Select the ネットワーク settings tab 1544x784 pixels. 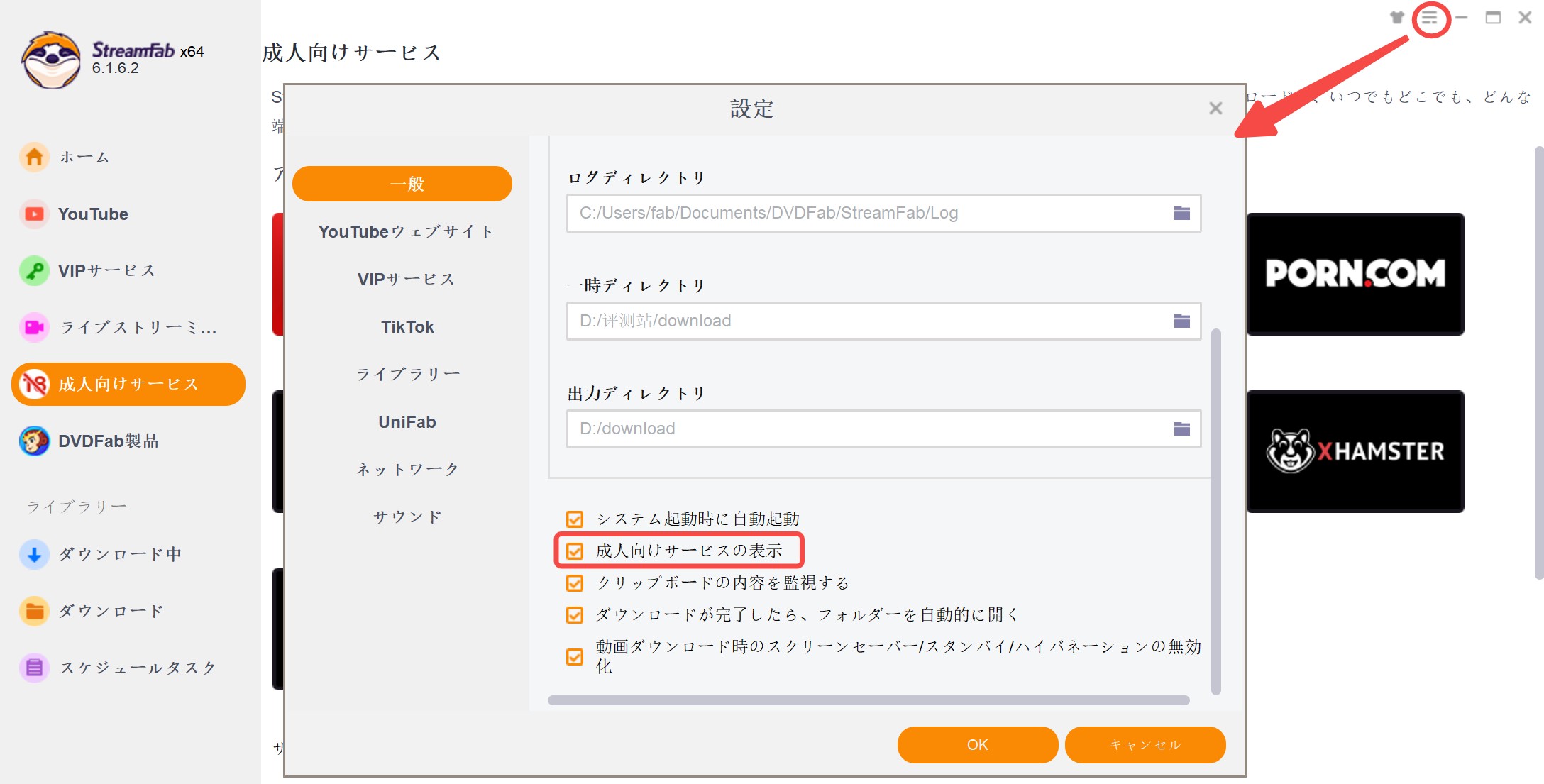[407, 469]
